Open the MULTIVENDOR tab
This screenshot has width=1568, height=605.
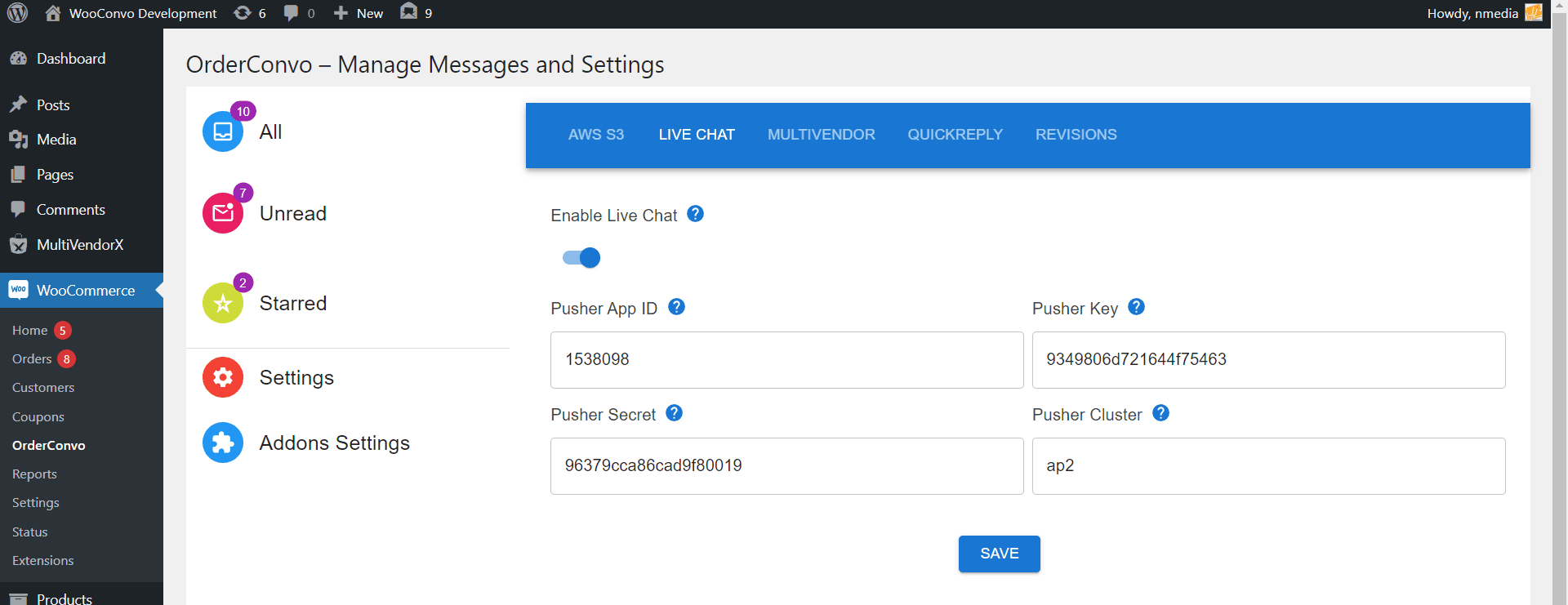(x=822, y=135)
